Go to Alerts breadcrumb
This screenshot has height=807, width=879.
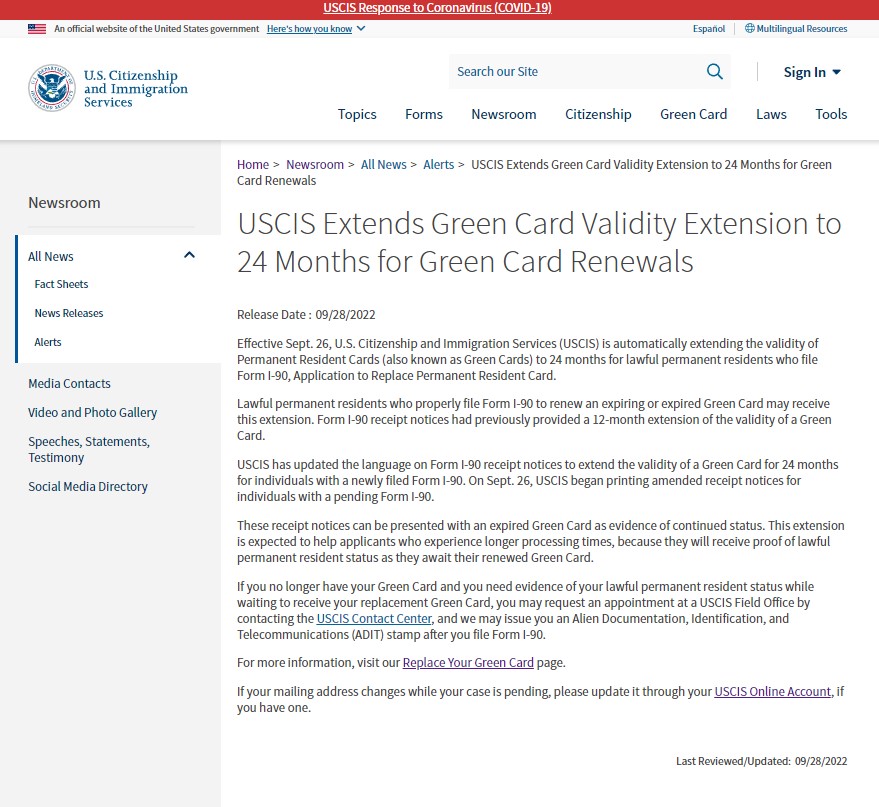click(438, 165)
